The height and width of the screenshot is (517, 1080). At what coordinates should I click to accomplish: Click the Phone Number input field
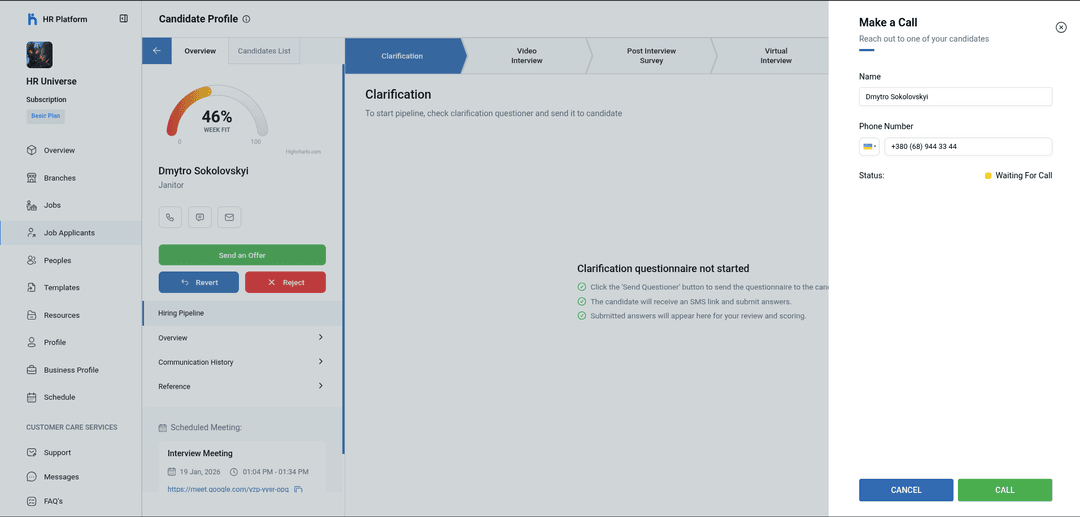[x=968, y=147]
